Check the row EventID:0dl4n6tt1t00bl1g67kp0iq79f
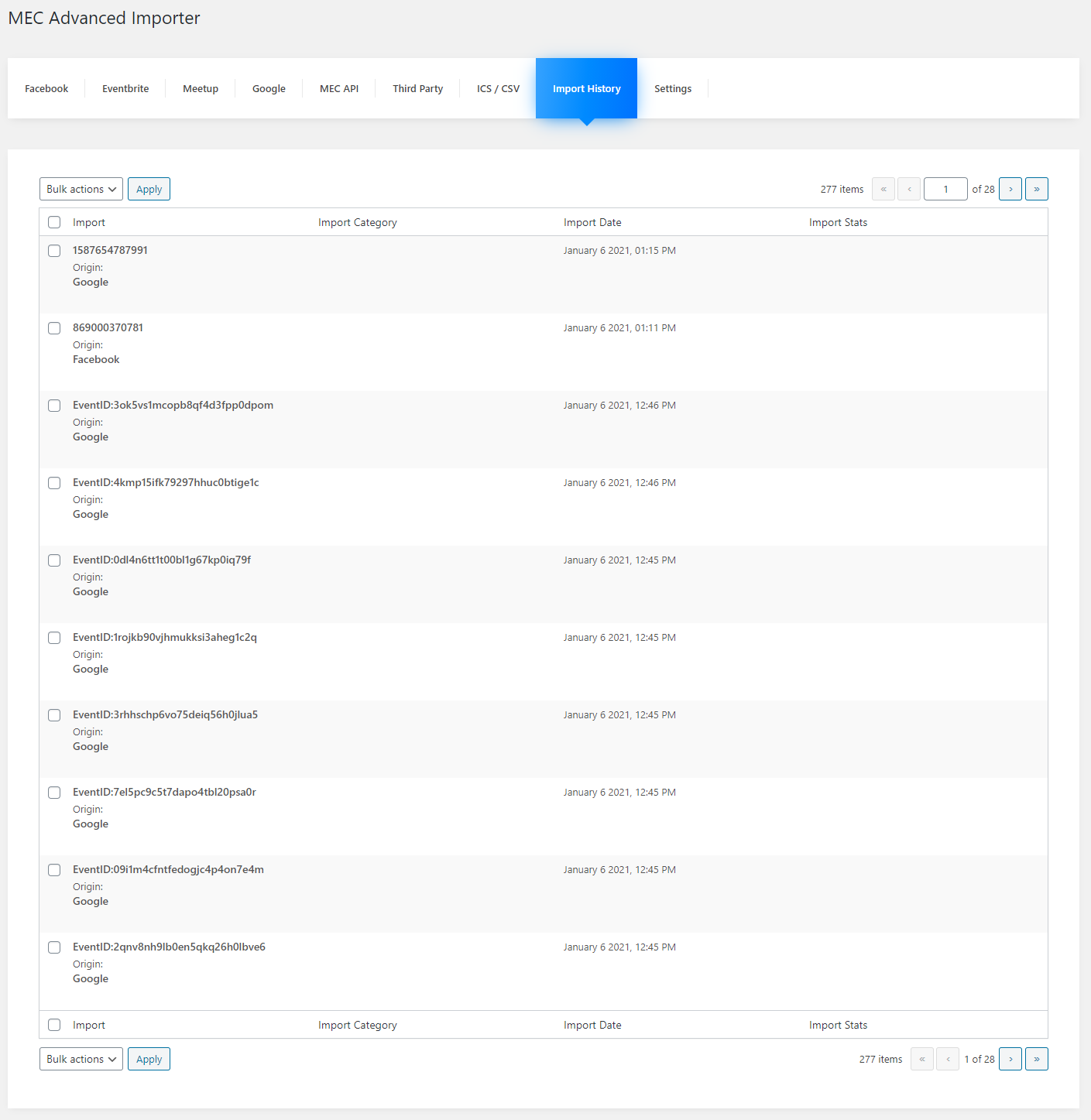The height and width of the screenshot is (1120, 1091). (54, 560)
